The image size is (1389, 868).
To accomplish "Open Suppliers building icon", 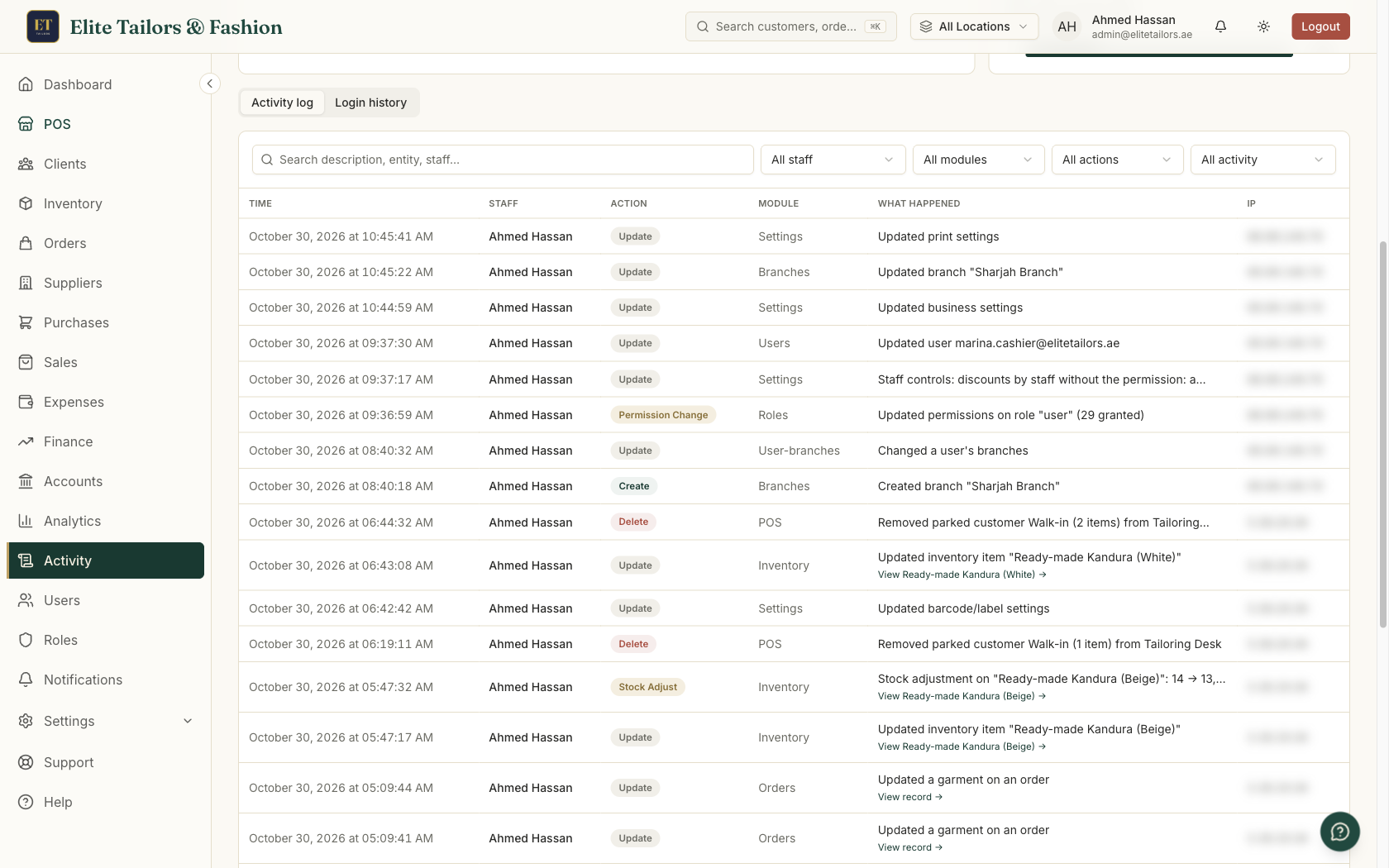I will [x=26, y=283].
